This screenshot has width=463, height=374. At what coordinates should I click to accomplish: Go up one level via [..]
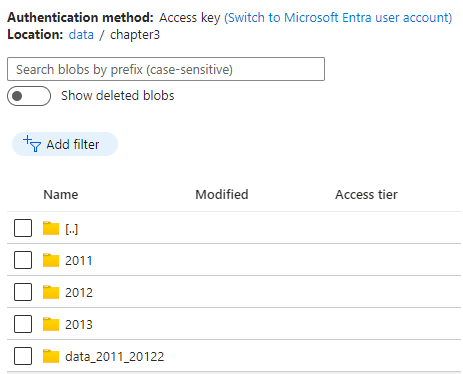[x=71, y=229]
